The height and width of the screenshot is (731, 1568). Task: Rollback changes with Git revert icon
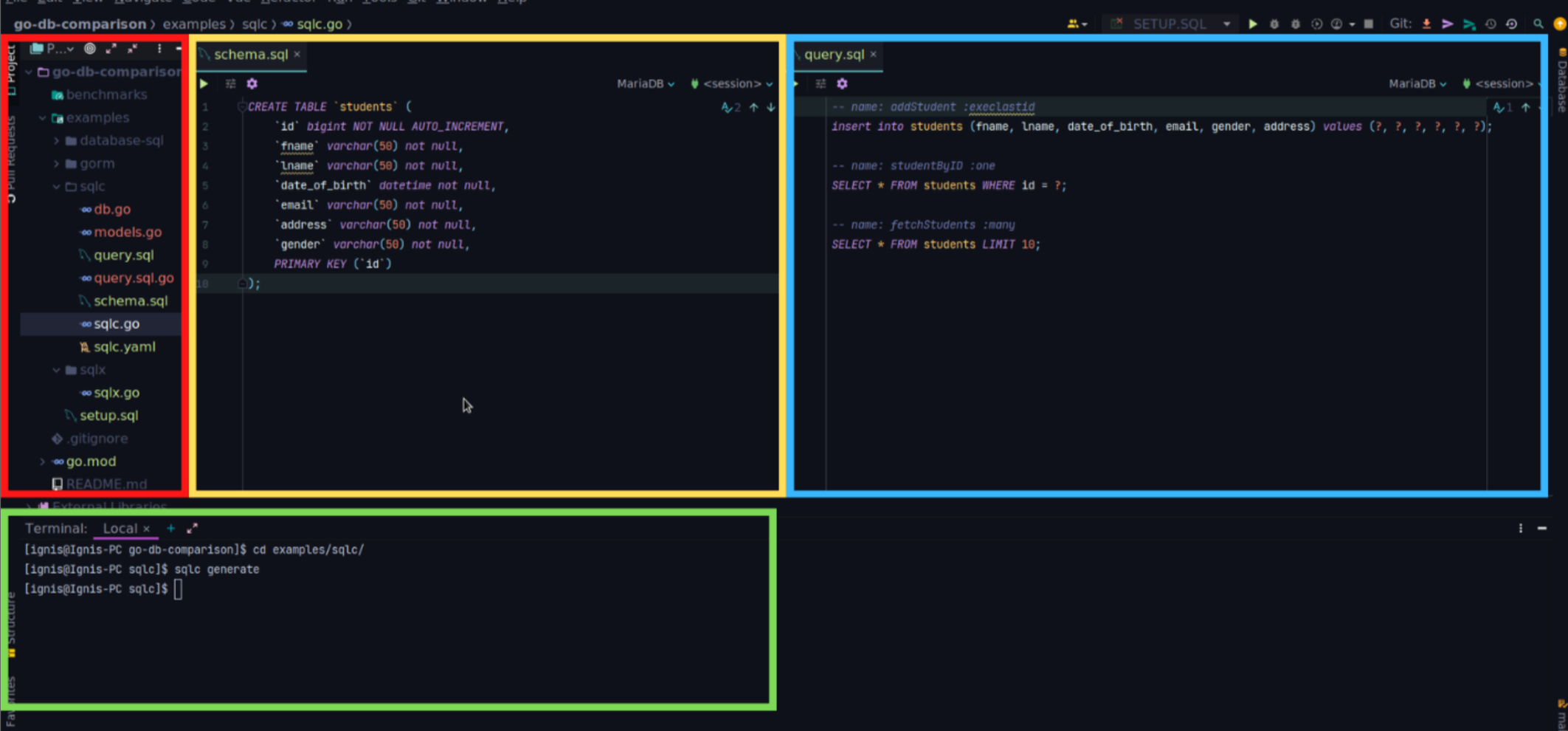click(x=1511, y=24)
